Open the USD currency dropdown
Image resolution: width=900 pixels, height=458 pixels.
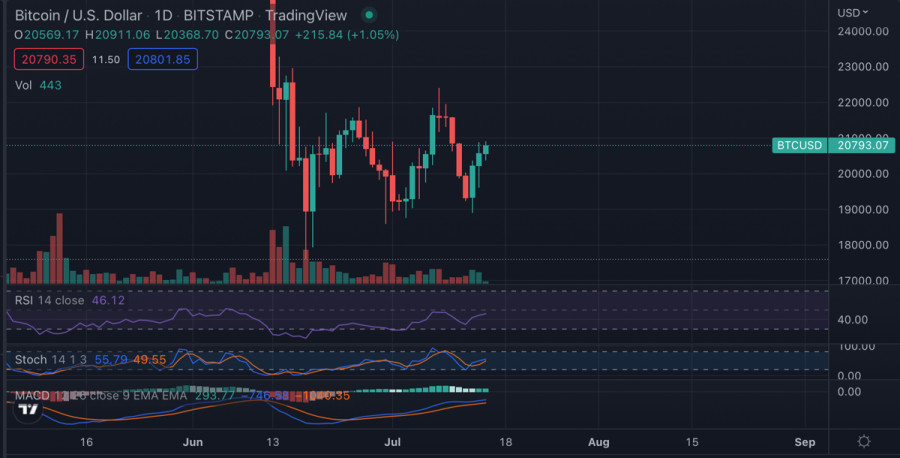(852, 13)
